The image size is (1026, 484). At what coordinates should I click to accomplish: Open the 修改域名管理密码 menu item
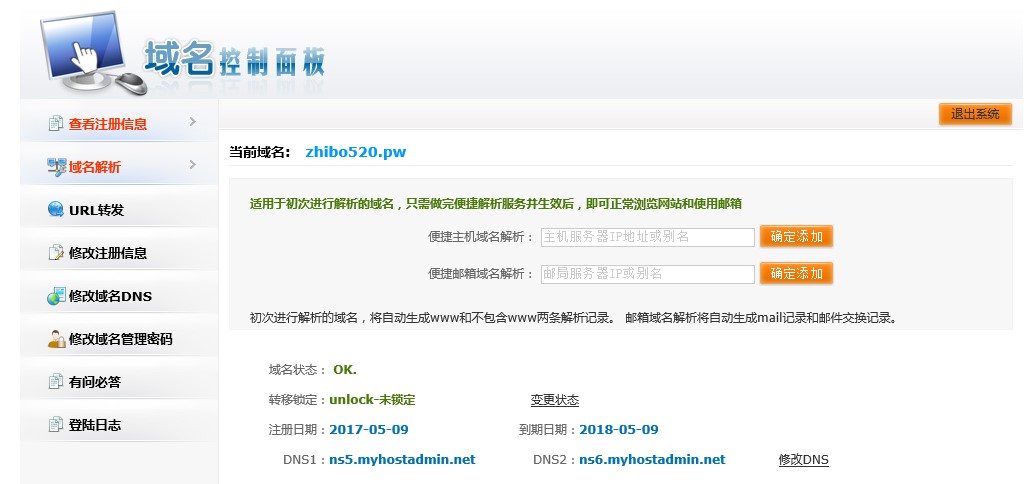point(120,339)
